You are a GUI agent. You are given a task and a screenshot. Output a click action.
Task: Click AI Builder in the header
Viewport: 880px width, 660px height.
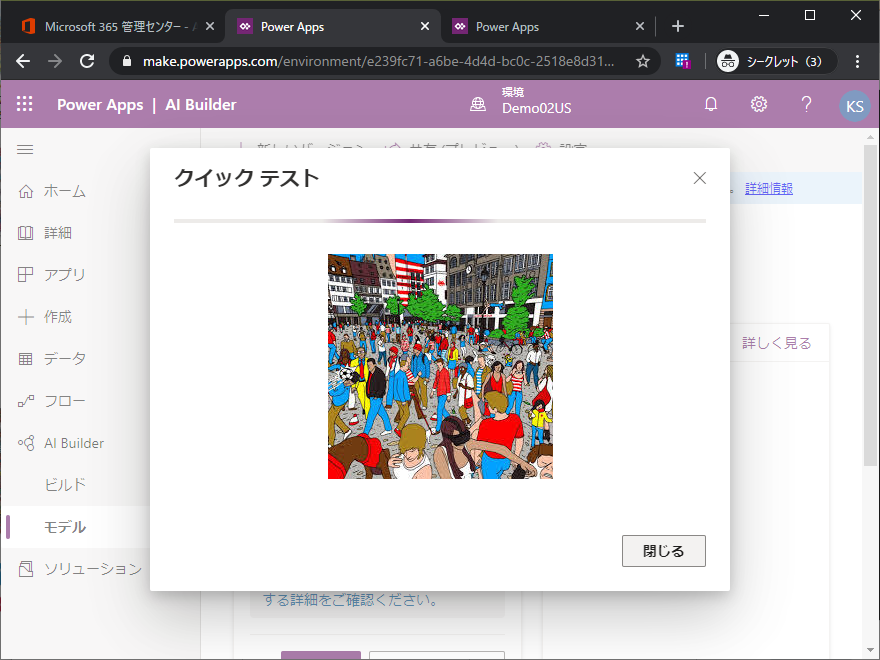[x=201, y=104]
